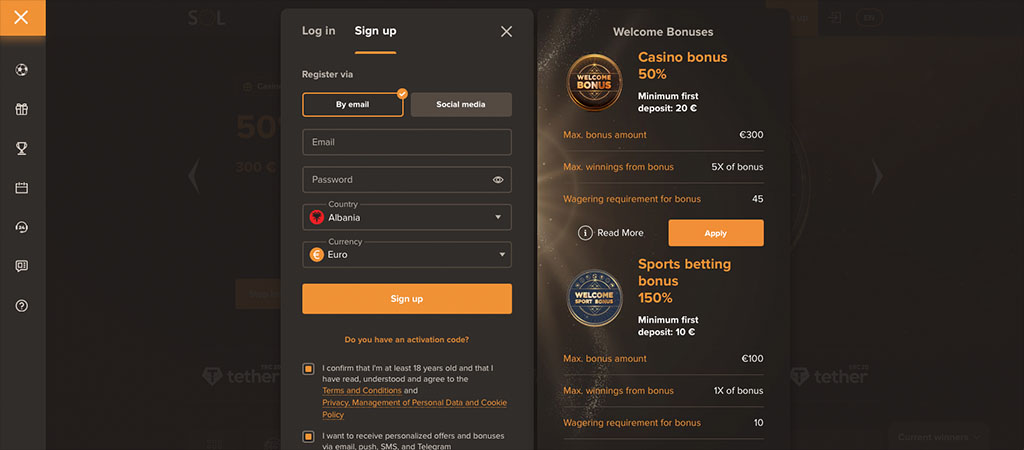Screen dimensions: 1024x450
Task: Close sidebar with orange X button
Action: pyautogui.click(x=22, y=17)
